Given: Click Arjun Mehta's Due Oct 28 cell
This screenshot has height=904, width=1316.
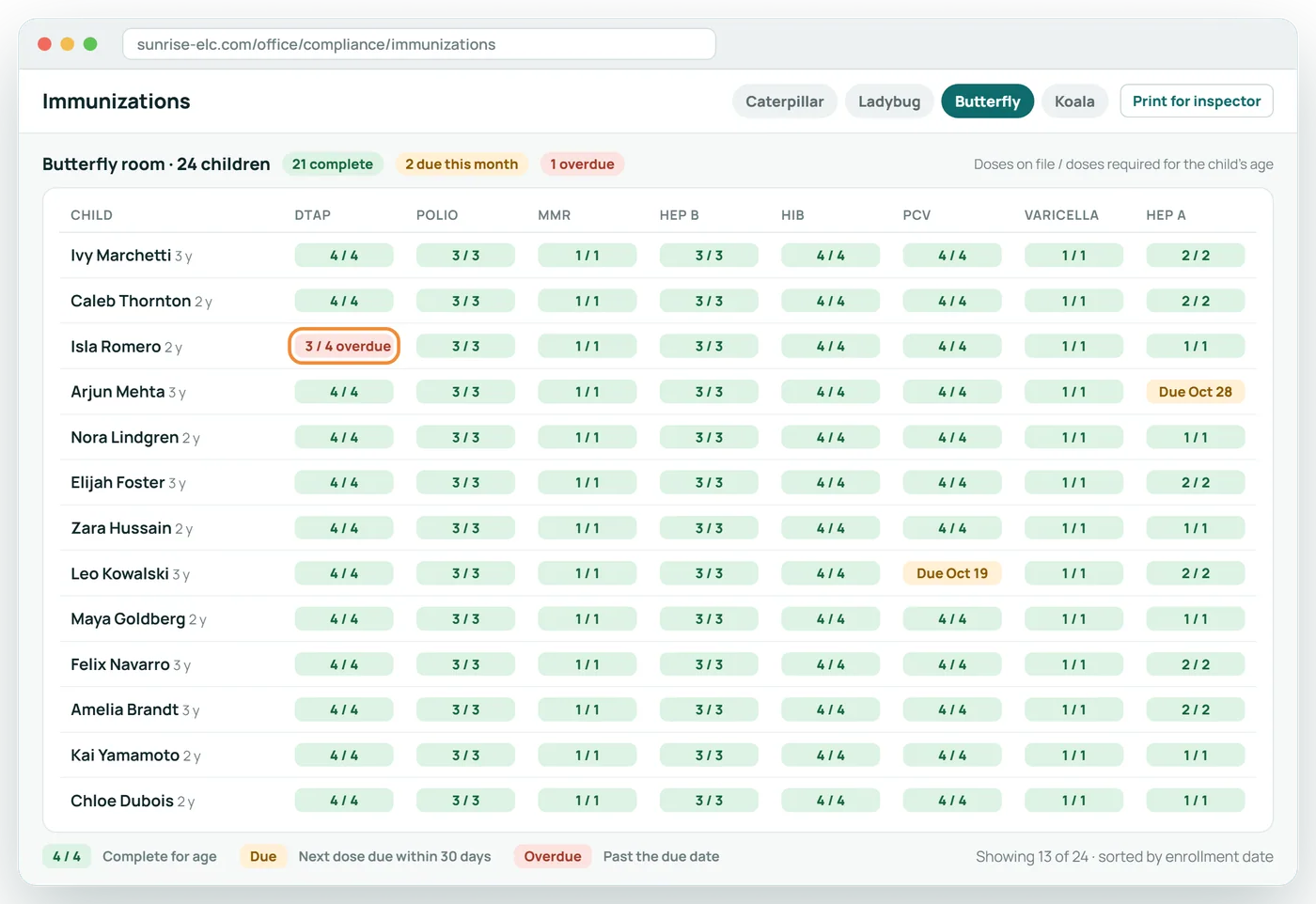Looking at the screenshot, I should click(x=1195, y=392).
